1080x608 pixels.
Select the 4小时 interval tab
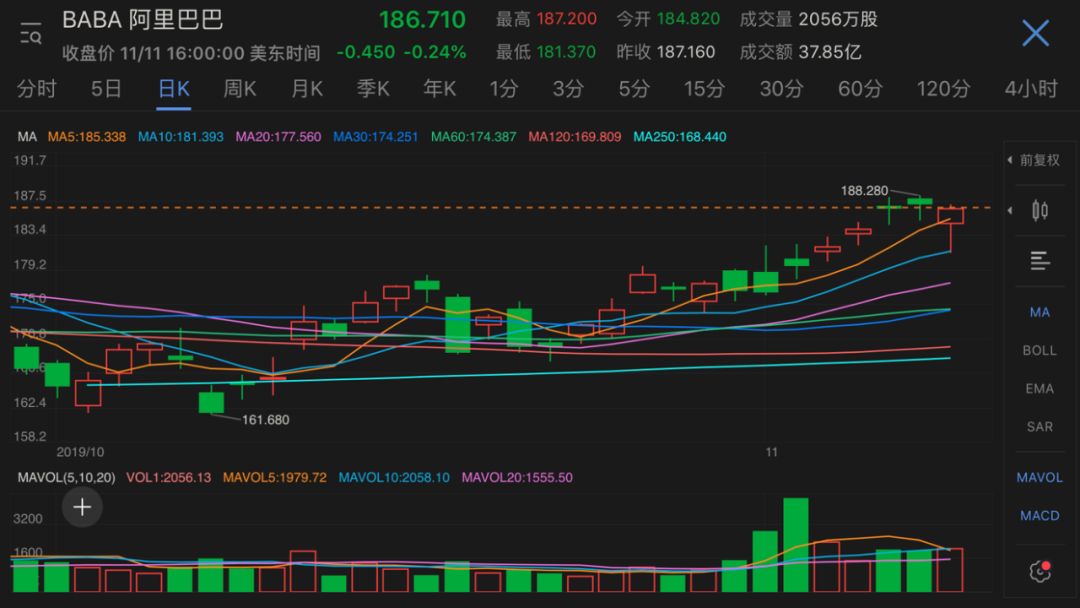[x=1031, y=89]
